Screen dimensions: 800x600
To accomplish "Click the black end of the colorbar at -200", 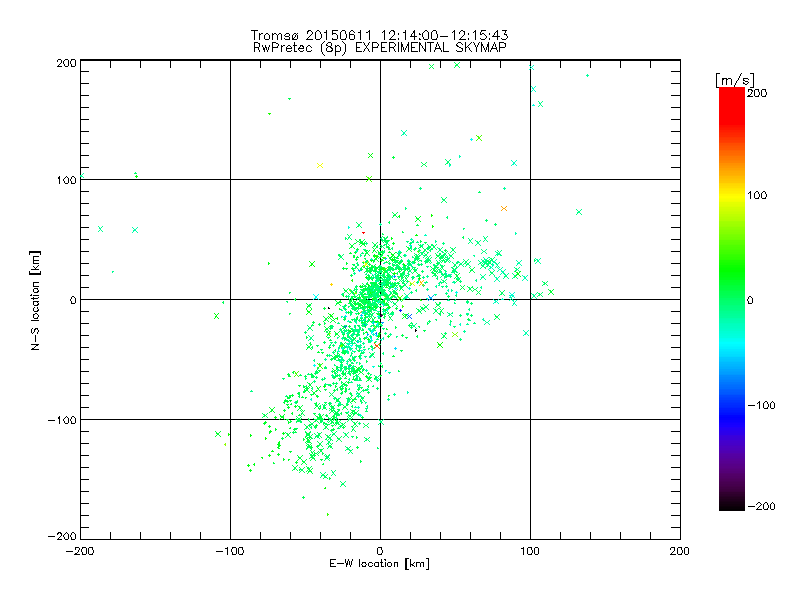I will pyautogui.click(x=732, y=505).
